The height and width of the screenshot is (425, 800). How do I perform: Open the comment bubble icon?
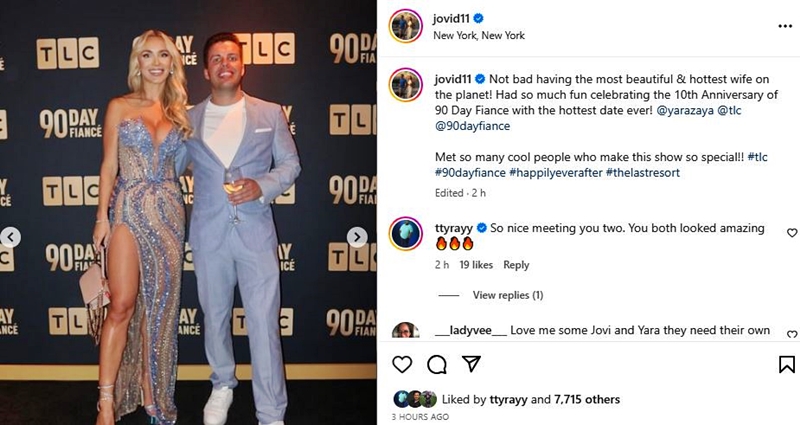437,364
